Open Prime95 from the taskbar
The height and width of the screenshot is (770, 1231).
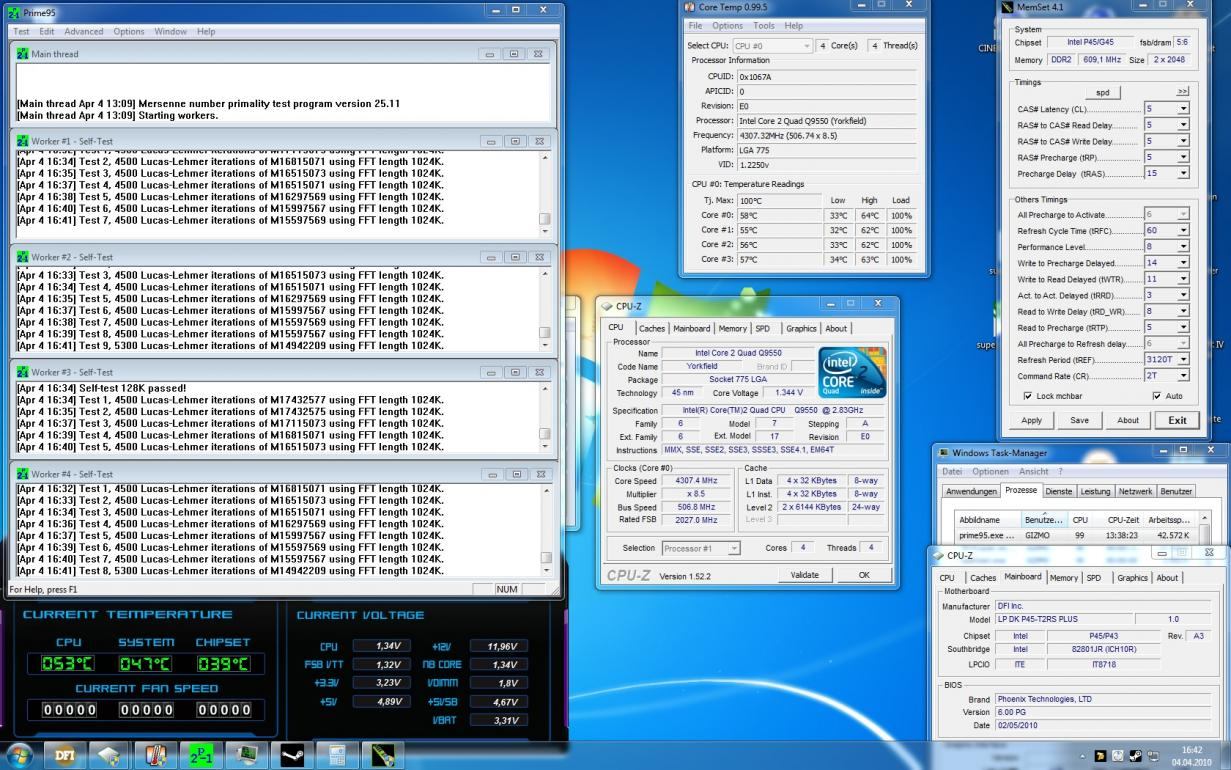tap(199, 755)
